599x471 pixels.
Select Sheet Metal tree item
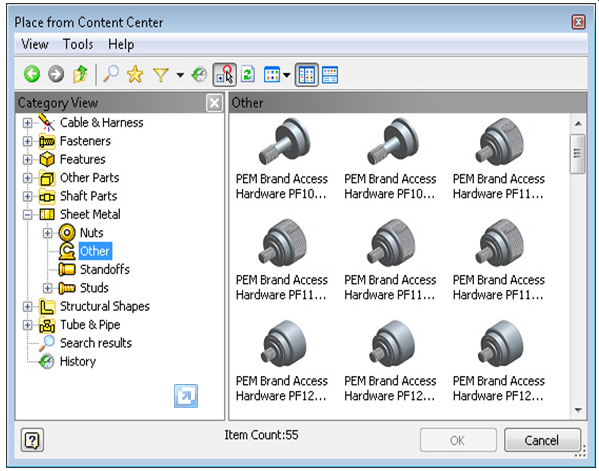(90, 214)
